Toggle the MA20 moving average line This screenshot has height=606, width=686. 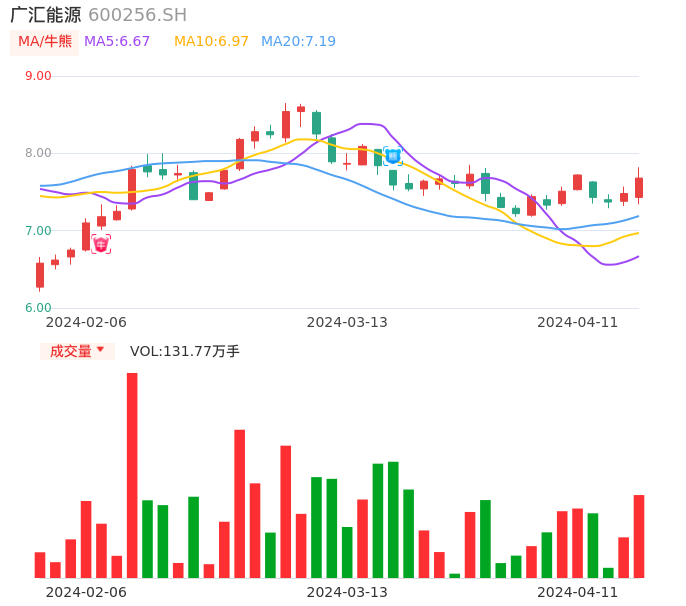click(298, 42)
